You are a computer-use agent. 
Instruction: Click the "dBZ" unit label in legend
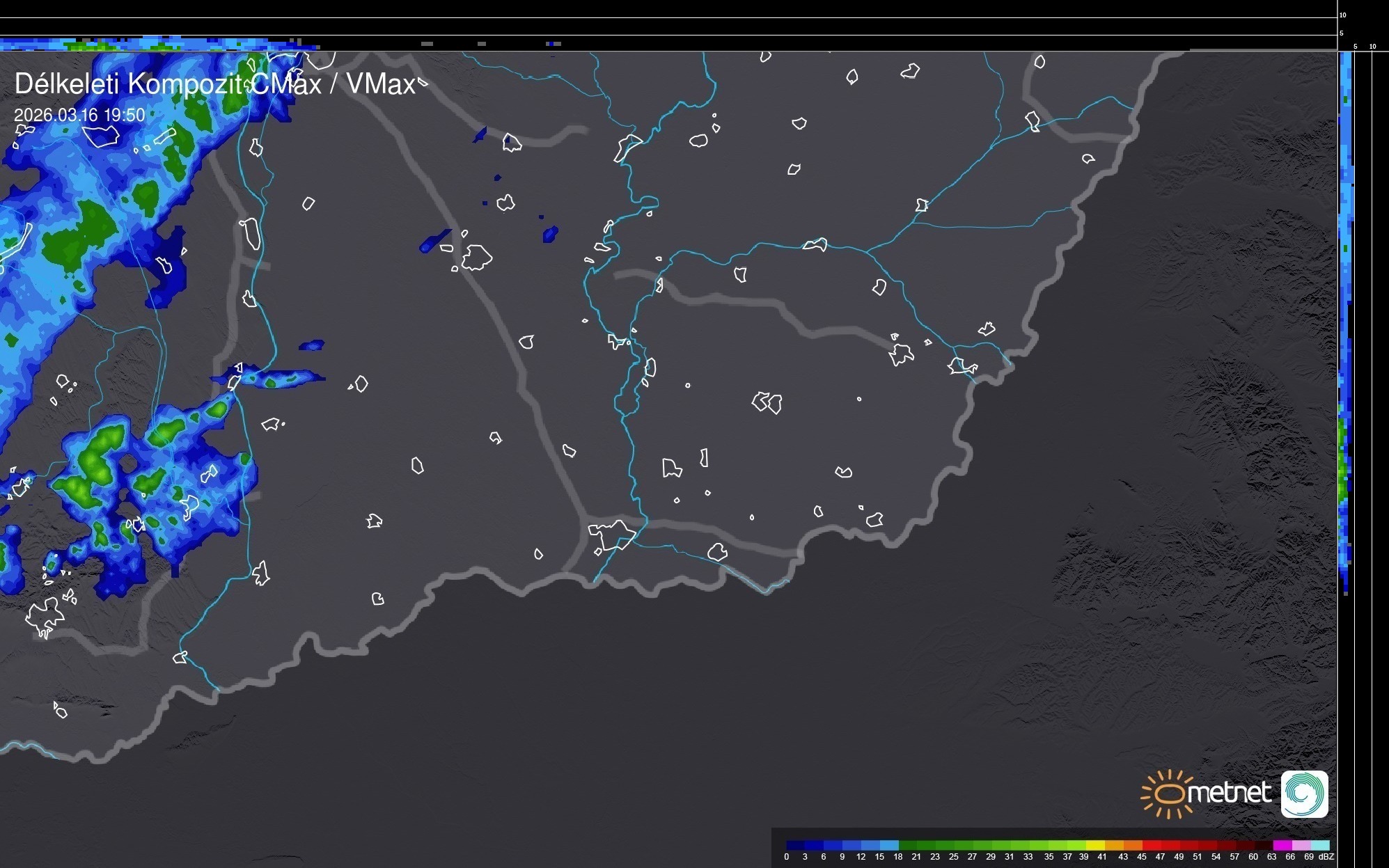click(1326, 857)
